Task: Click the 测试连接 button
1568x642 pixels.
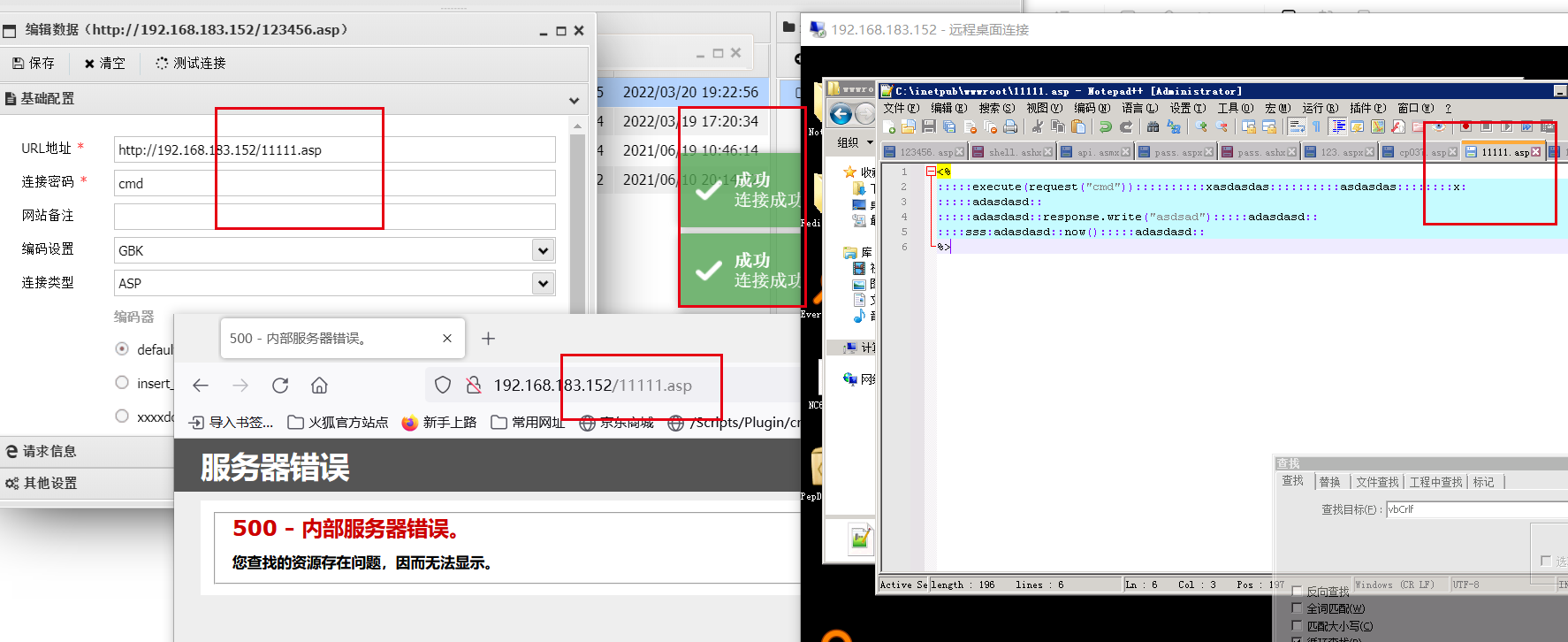Action: click(190, 63)
